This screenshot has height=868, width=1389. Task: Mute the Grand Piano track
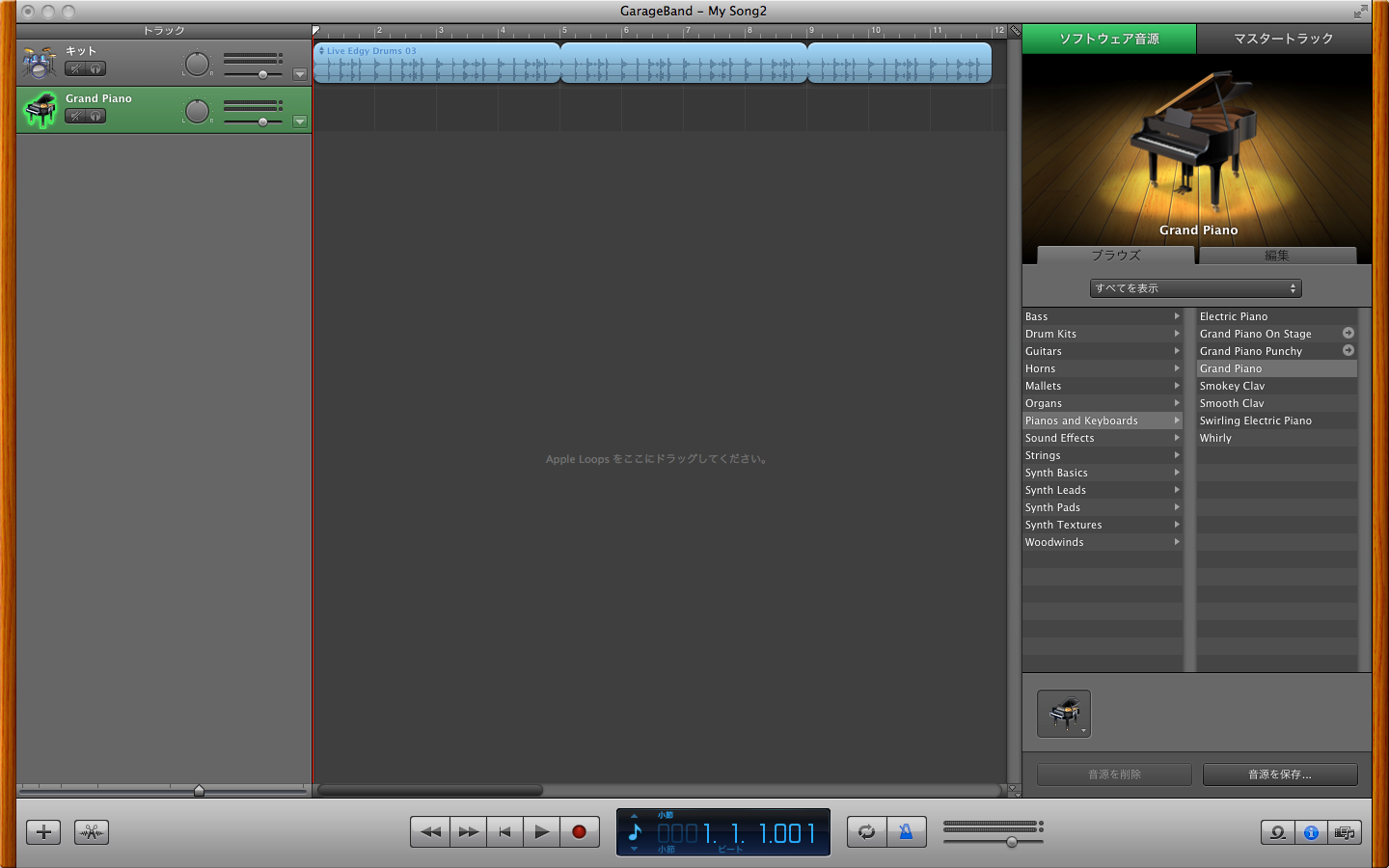tap(75, 116)
